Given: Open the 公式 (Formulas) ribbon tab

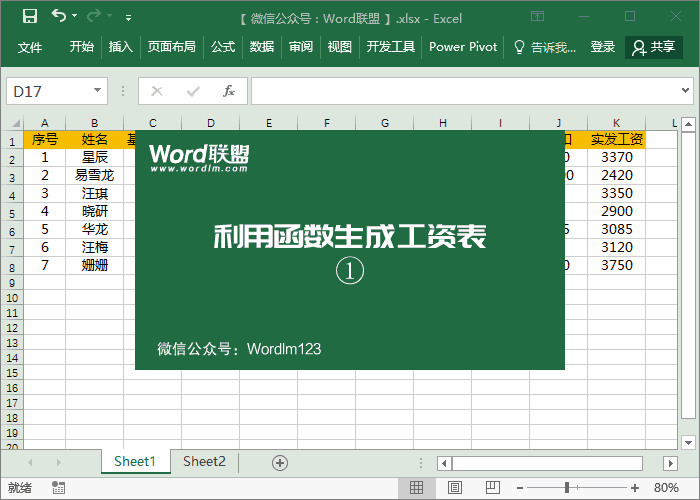Looking at the screenshot, I should pos(223,47).
